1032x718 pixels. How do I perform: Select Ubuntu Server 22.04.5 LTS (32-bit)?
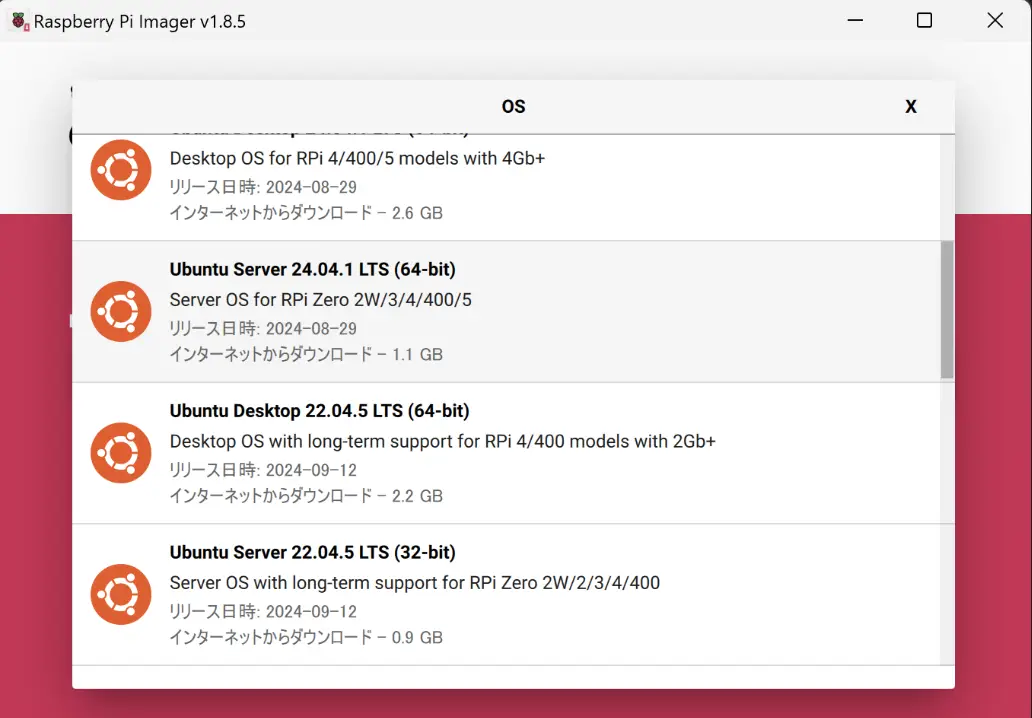507,594
